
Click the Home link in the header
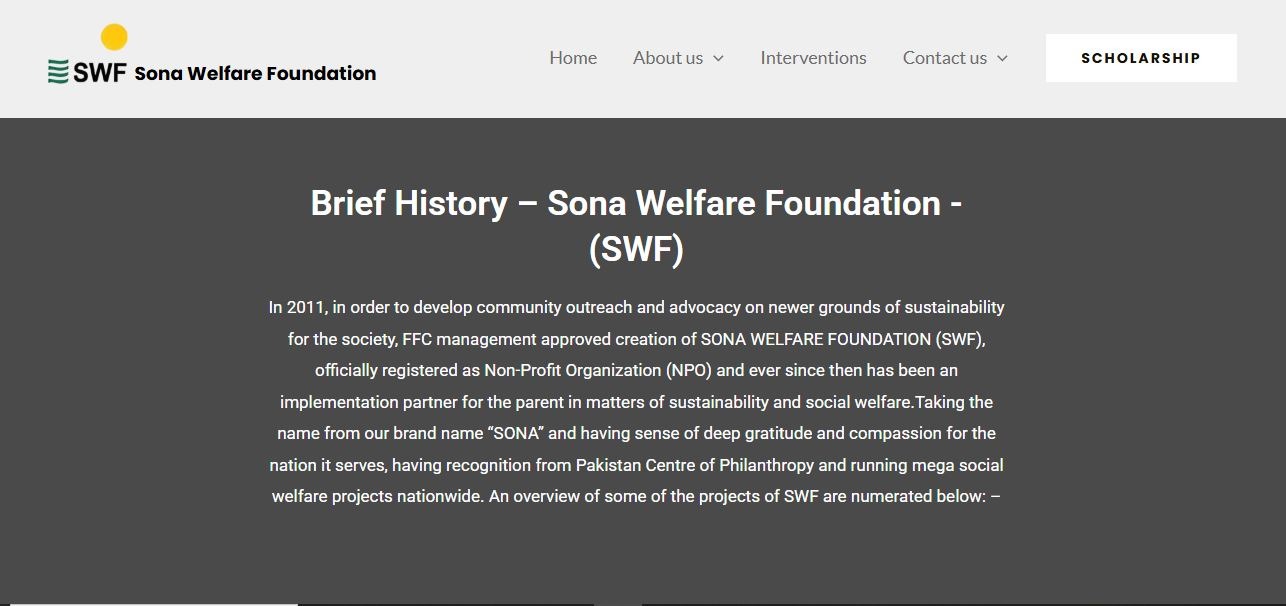pos(572,58)
